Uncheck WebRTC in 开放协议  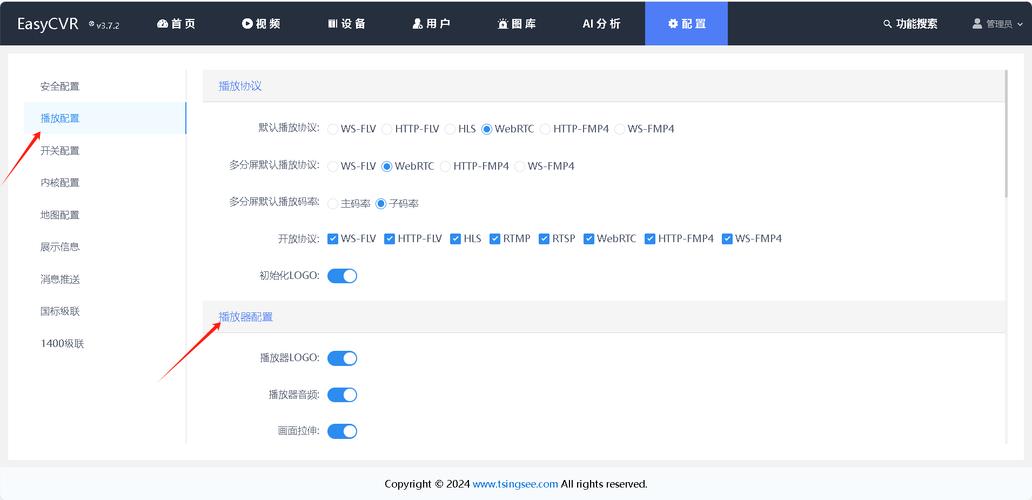(x=589, y=239)
